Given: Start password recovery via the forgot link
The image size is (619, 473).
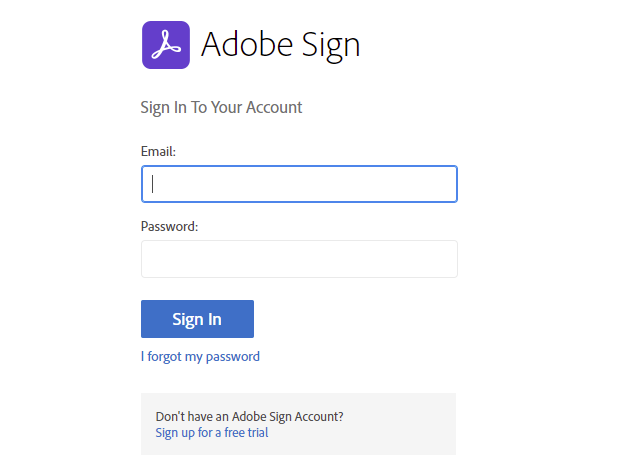Looking at the screenshot, I should click(200, 356).
